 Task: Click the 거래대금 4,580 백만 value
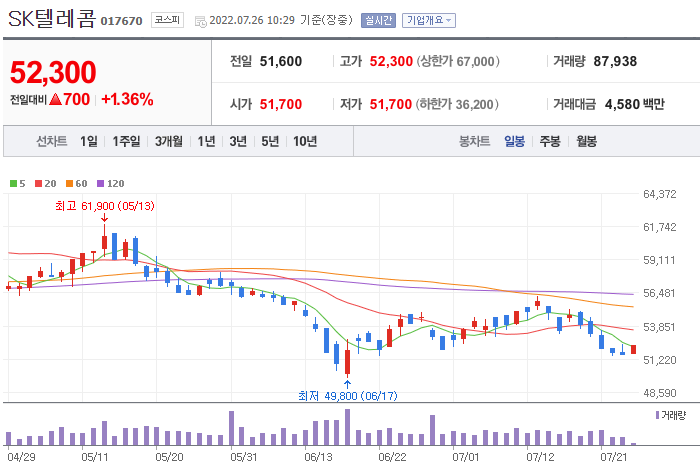pyautogui.click(x=634, y=104)
